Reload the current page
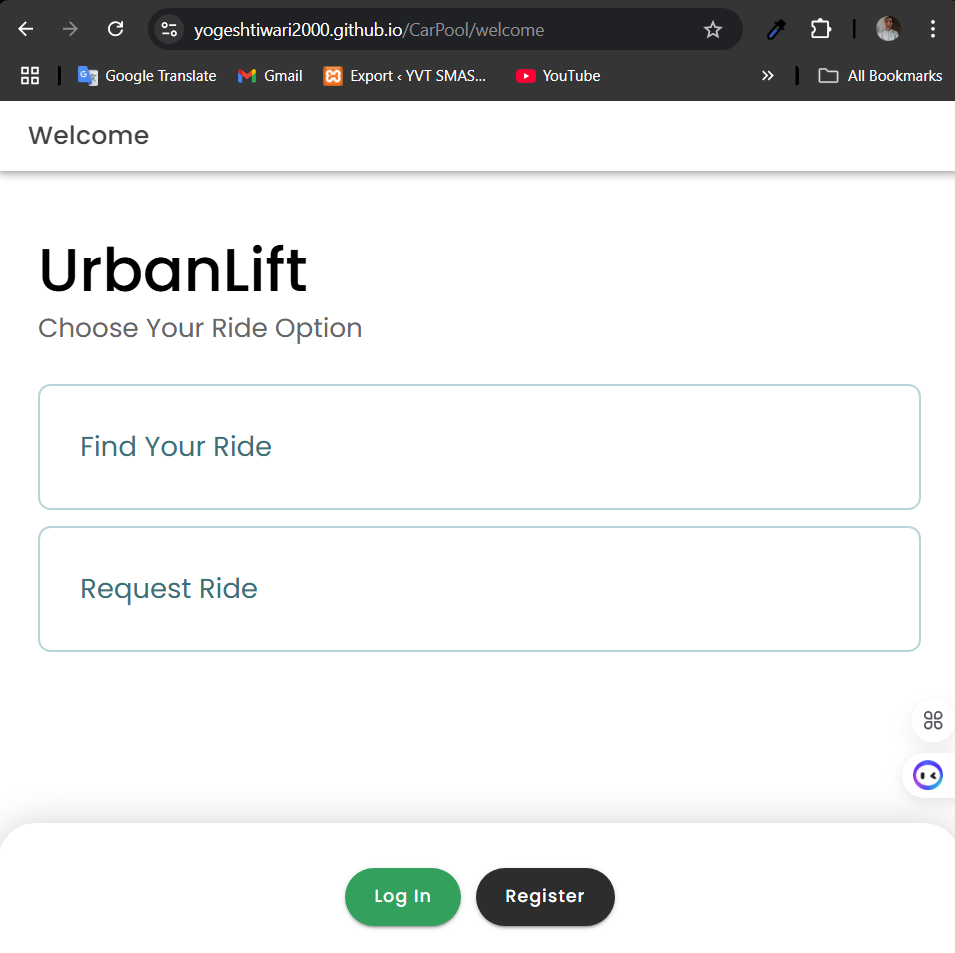This screenshot has height=953, width=955. pos(116,29)
